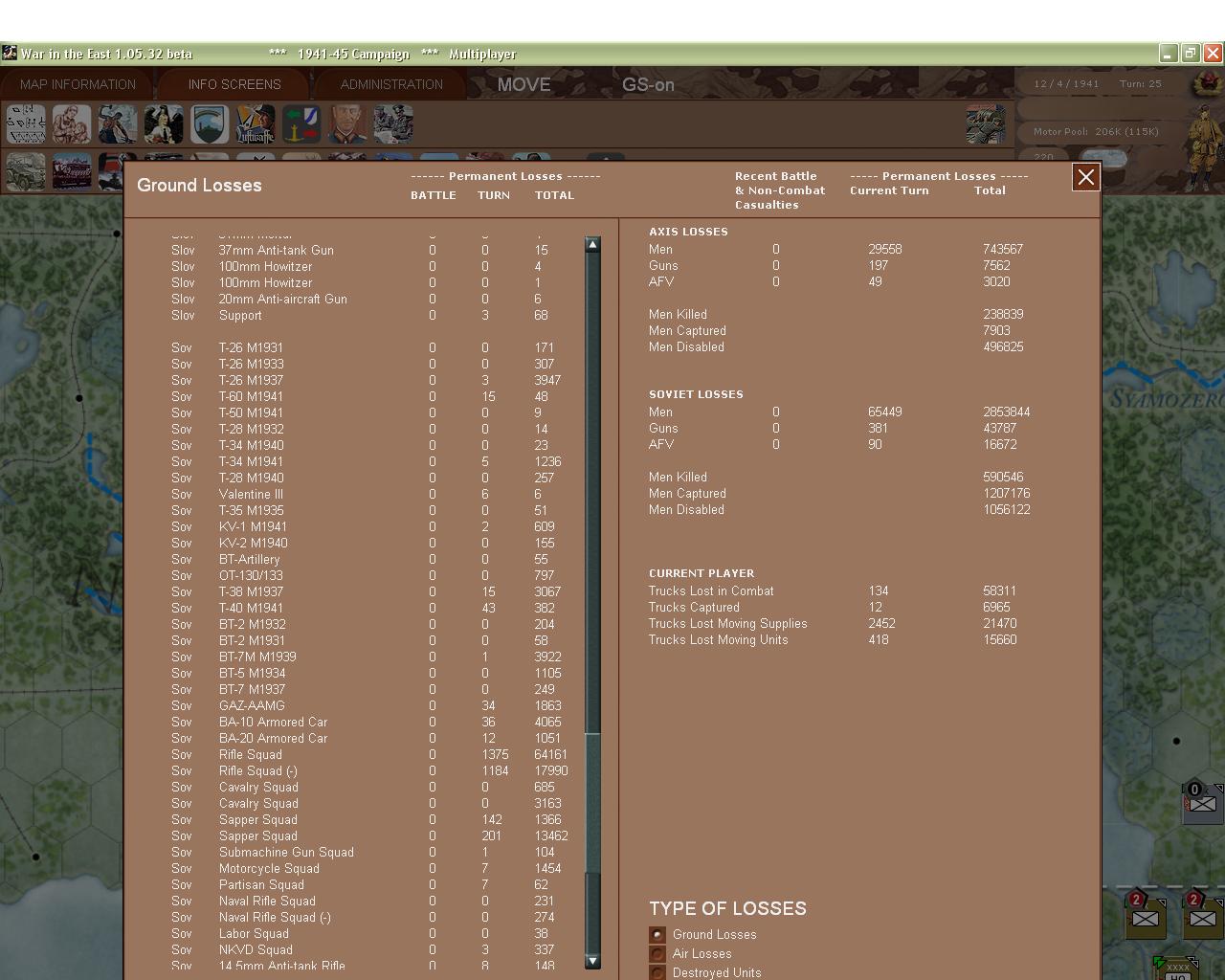Click the SOVIET LOSSES heading
This screenshot has height=980, width=1225.
[696, 394]
